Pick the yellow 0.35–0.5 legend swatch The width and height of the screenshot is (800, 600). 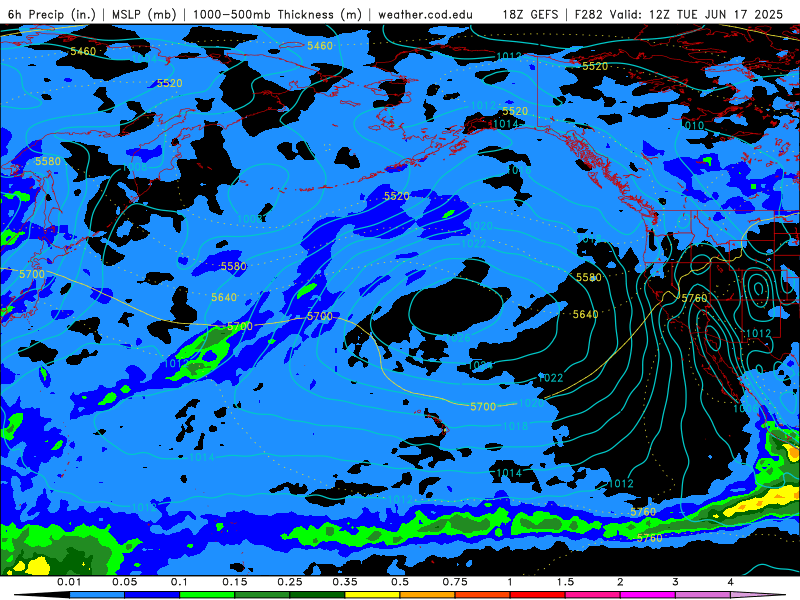[372, 595]
